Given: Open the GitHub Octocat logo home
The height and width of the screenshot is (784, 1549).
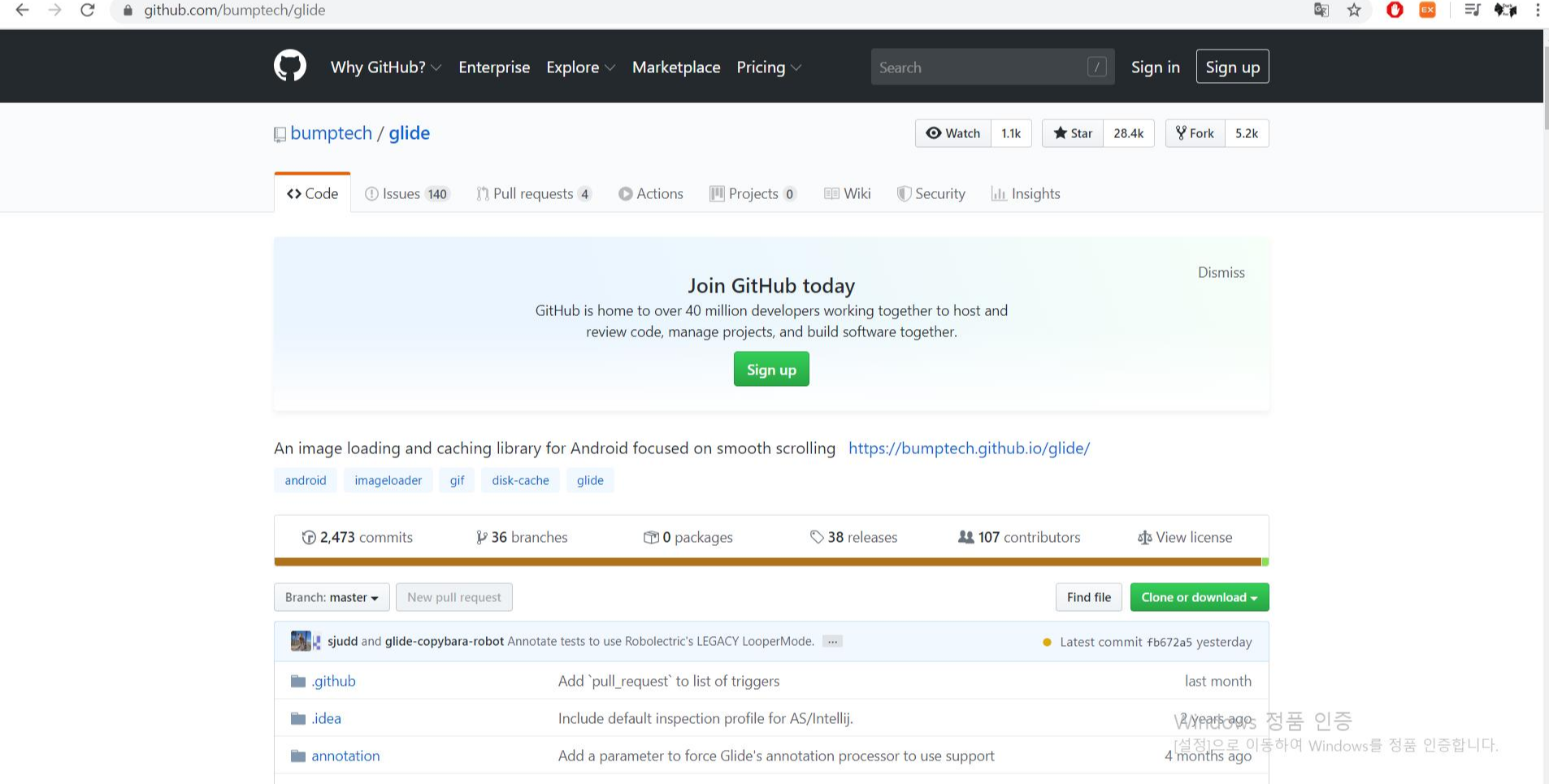Looking at the screenshot, I should tap(290, 66).
